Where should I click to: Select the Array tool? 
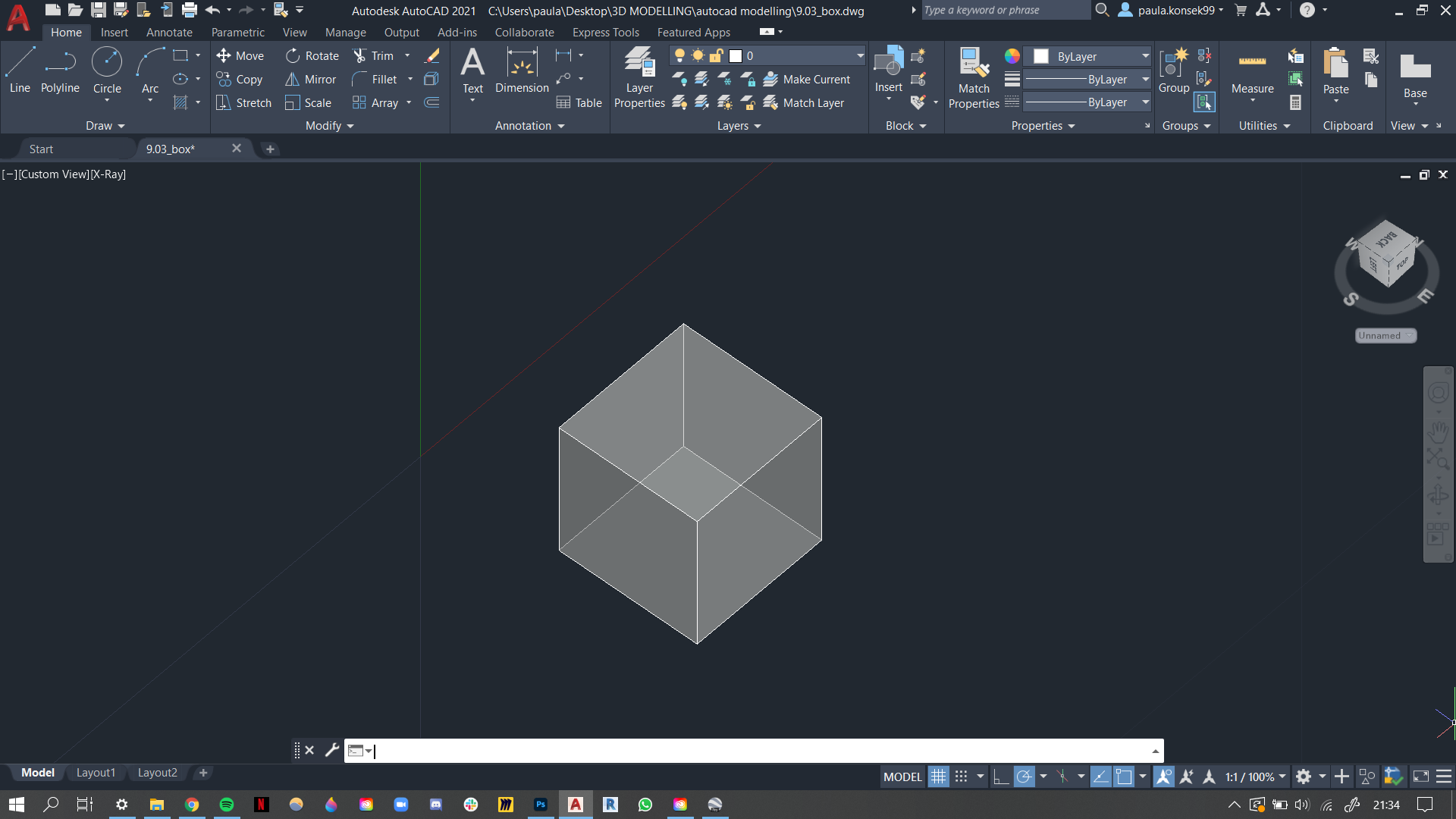(x=375, y=102)
